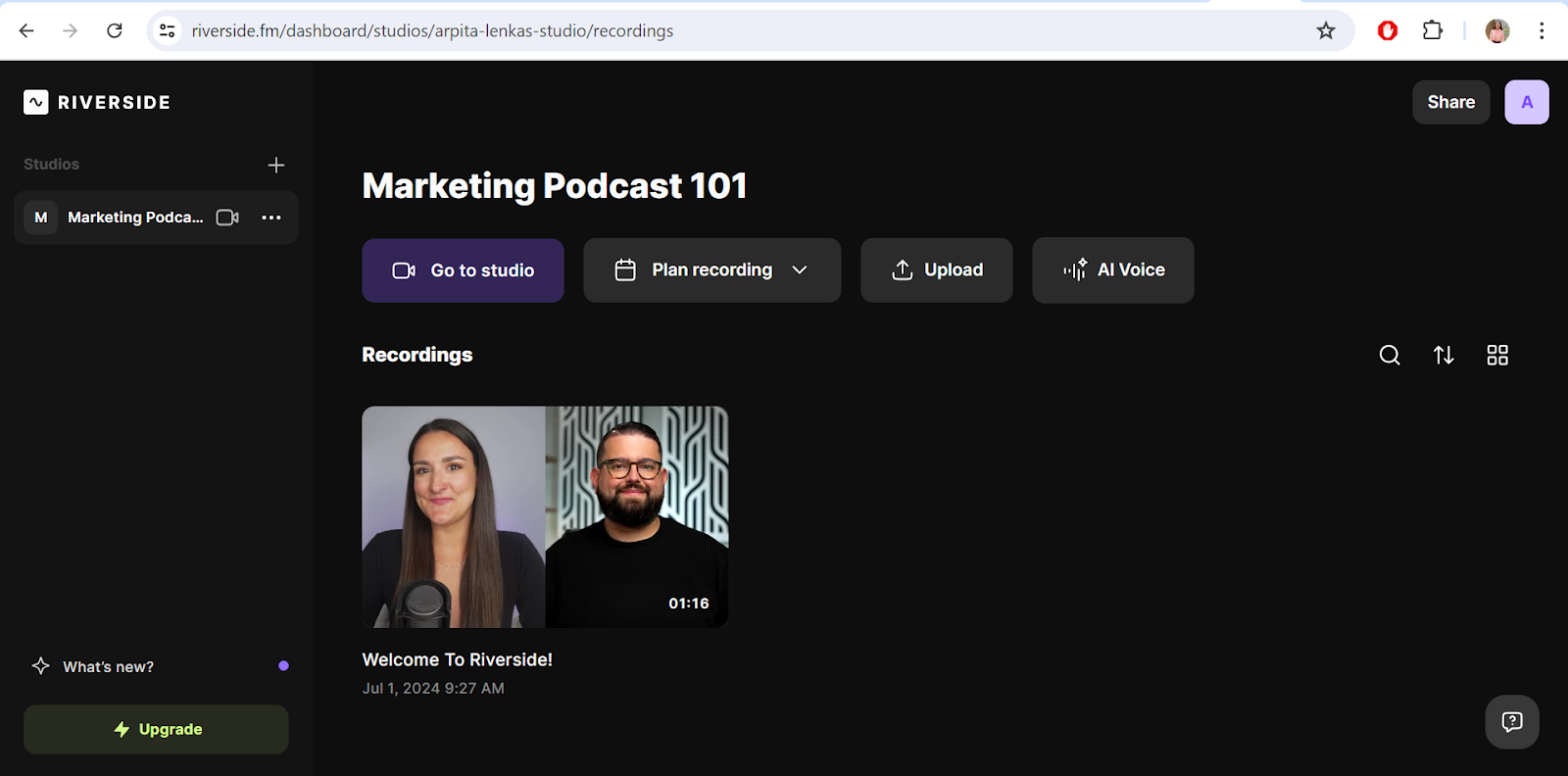Open the Welcome To Riverside thumbnail
Screen dimensions: 1568x776
545,517
